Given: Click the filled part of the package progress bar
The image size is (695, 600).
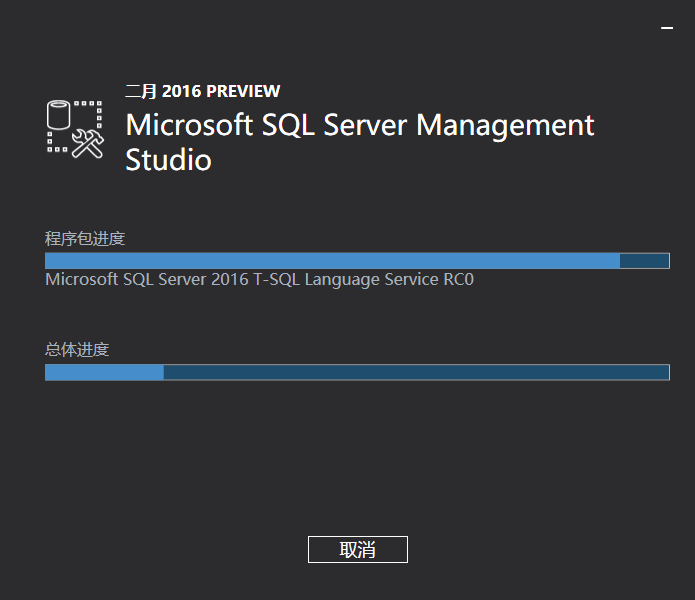Looking at the screenshot, I should pos(330,261).
